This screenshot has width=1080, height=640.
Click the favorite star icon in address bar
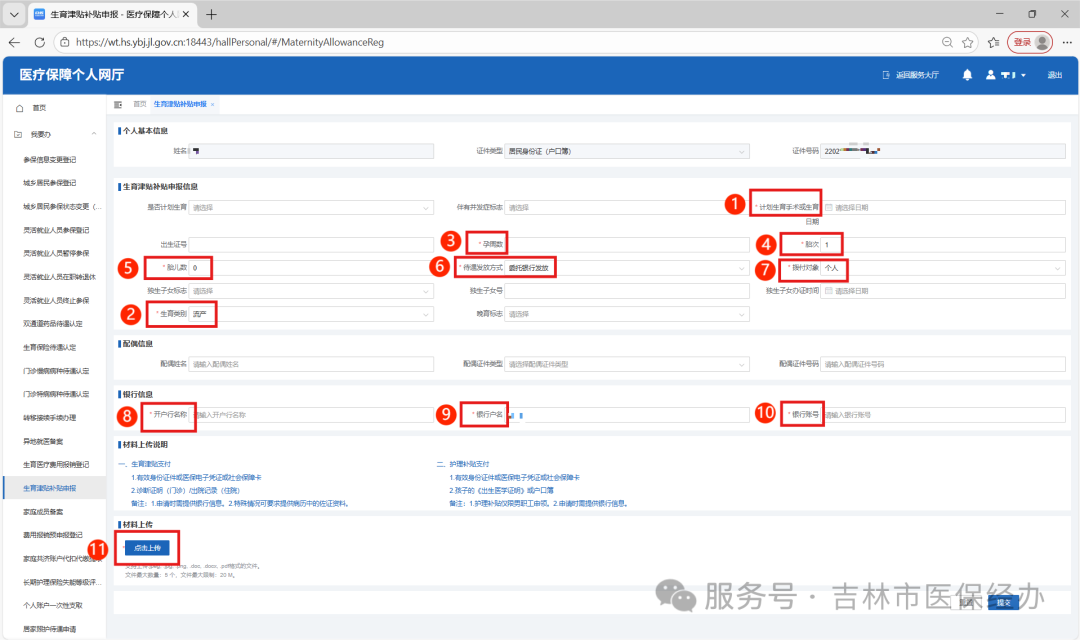968,42
